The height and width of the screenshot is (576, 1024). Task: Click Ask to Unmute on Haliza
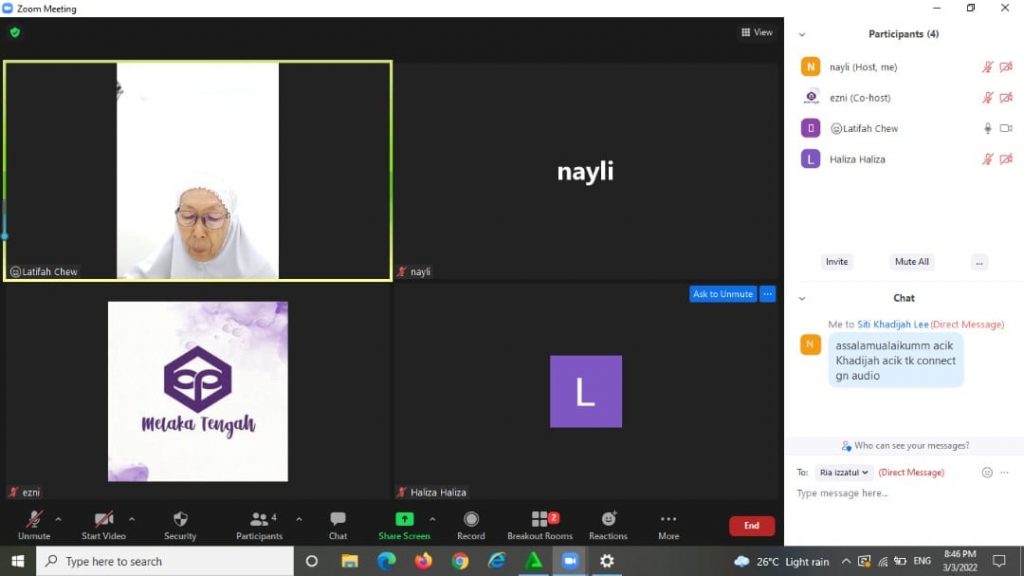pos(722,294)
